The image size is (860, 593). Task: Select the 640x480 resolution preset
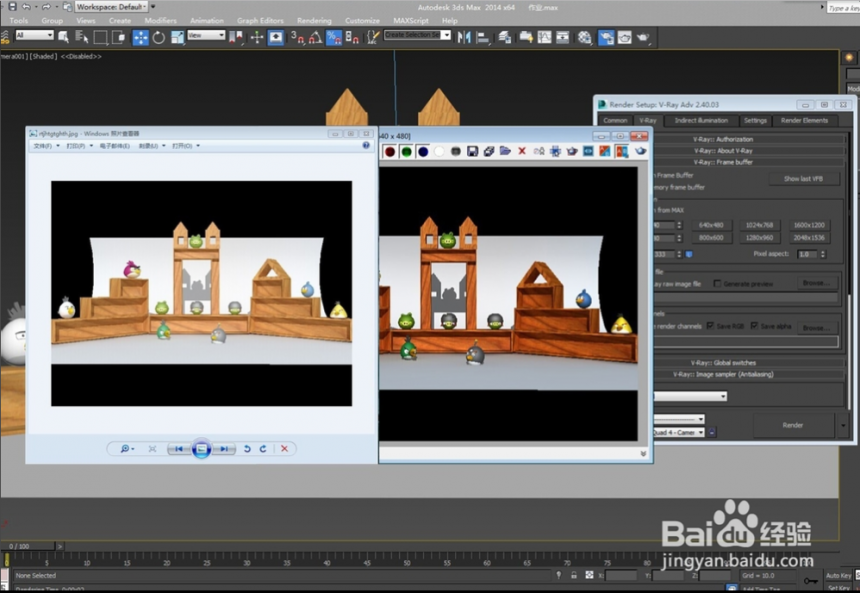pos(711,225)
